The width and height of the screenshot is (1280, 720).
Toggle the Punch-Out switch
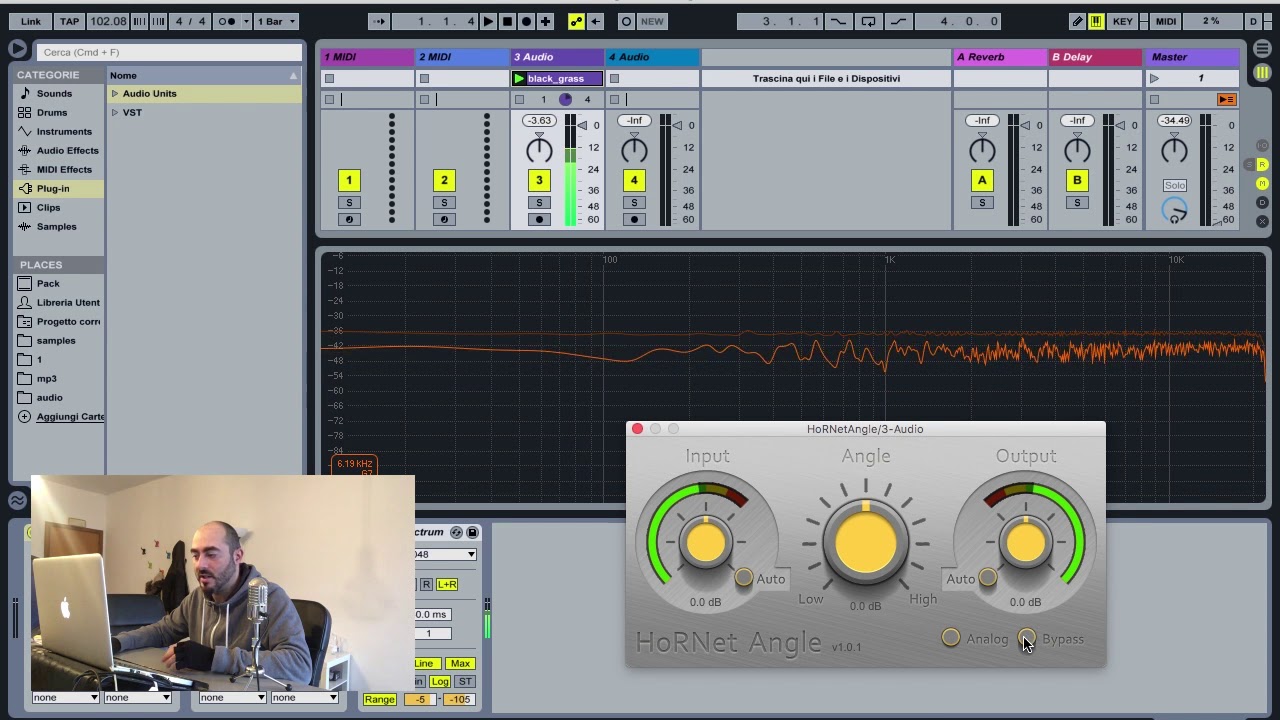tap(898, 21)
